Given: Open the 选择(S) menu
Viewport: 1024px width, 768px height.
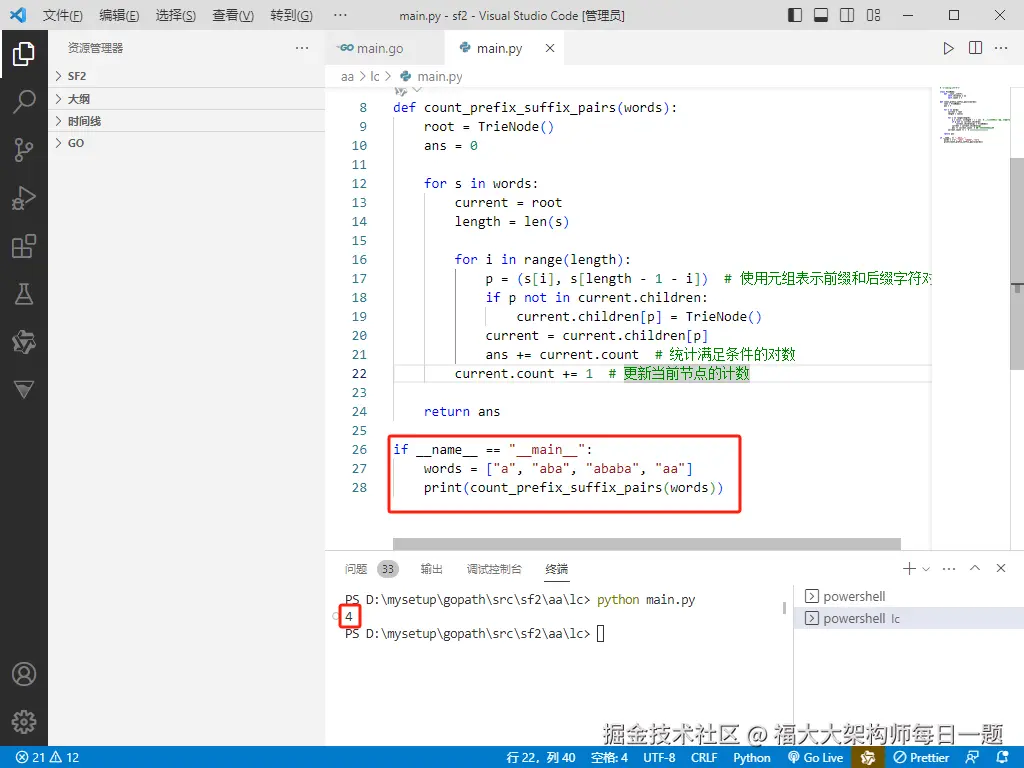Looking at the screenshot, I should pyautogui.click(x=175, y=15).
